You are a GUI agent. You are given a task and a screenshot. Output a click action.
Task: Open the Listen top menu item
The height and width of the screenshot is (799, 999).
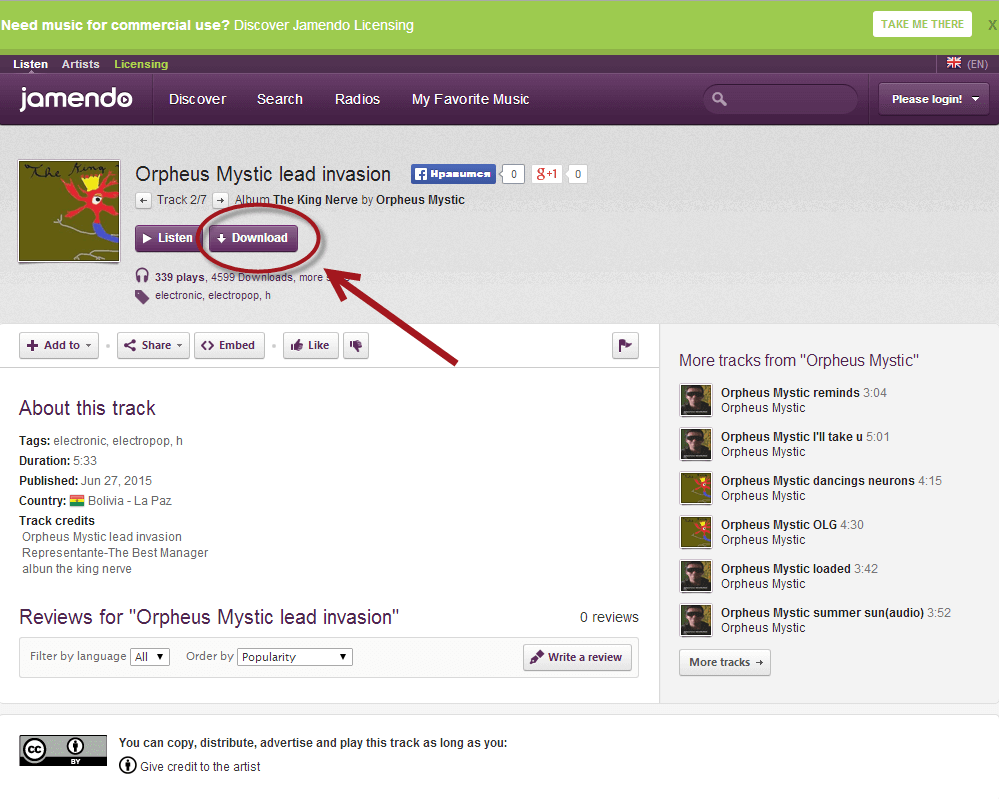31,64
